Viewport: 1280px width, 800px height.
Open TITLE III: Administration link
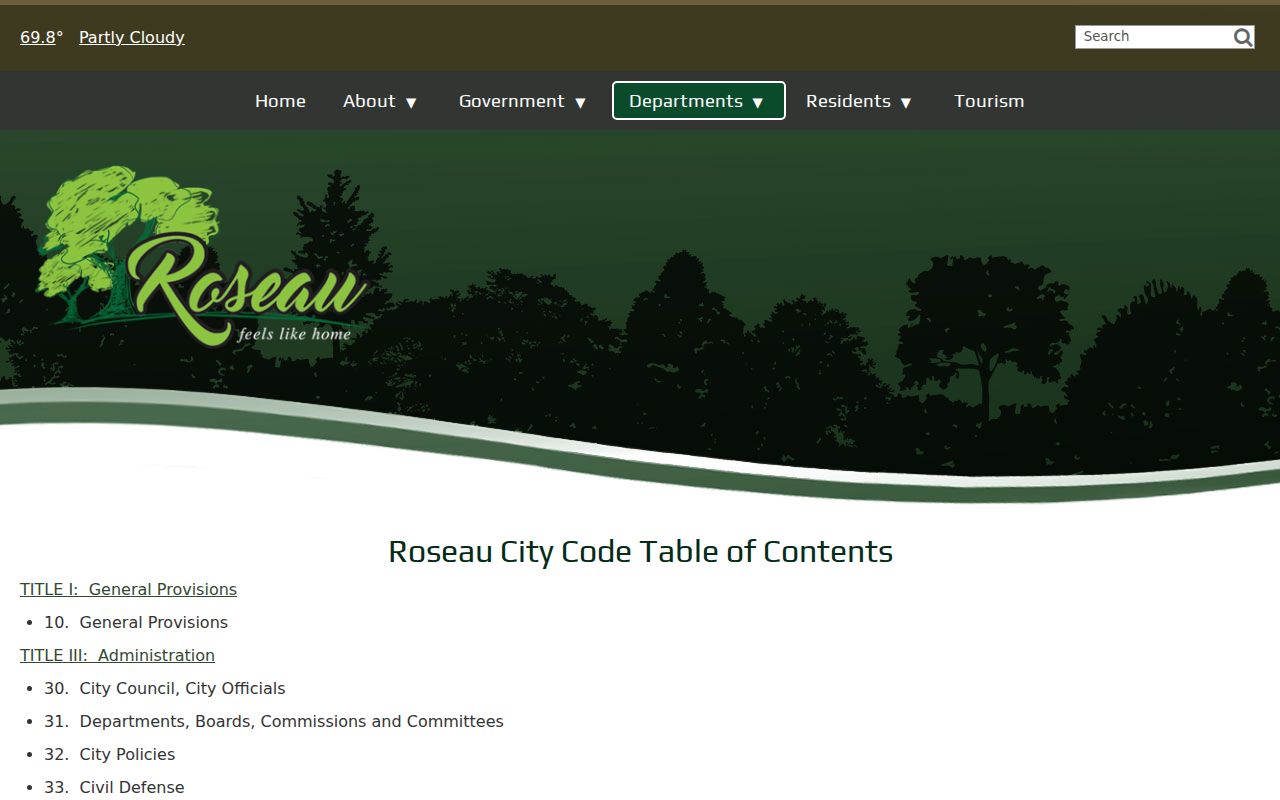point(117,655)
